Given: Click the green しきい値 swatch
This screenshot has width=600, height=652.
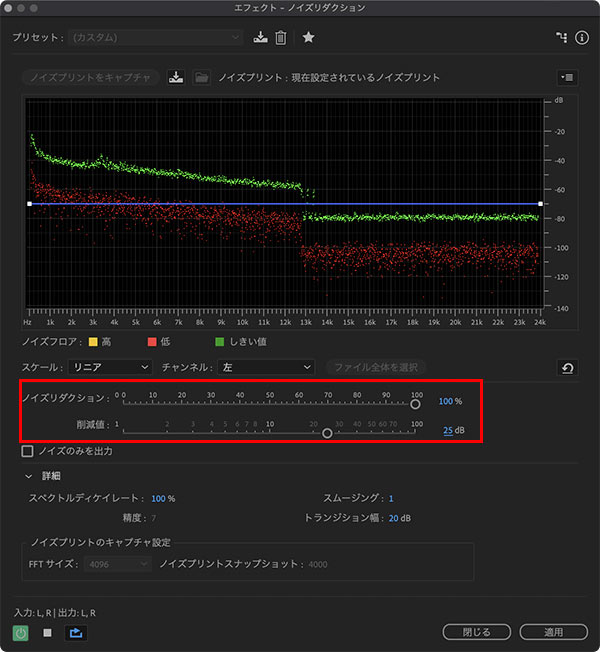Looking at the screenshot, I should pos(220,342).
